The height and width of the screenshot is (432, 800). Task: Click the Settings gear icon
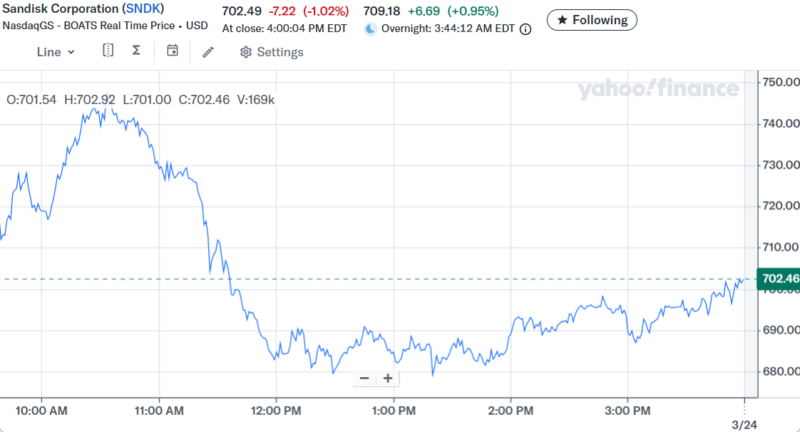[245, 52]
